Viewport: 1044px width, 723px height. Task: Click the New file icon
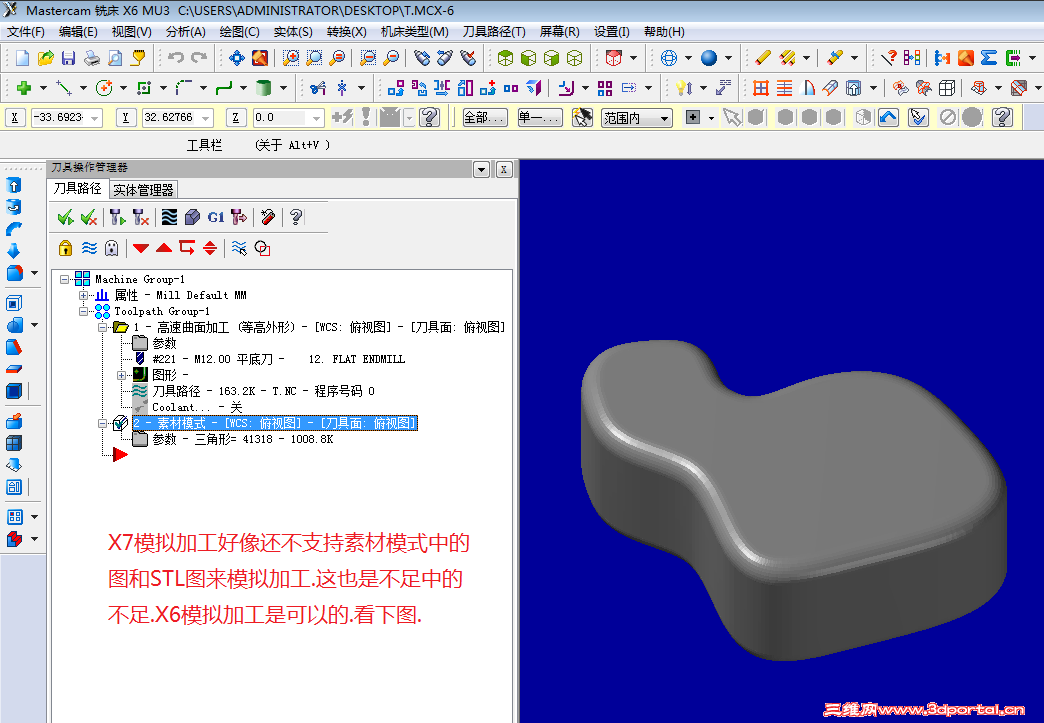[x=22, y=58]
